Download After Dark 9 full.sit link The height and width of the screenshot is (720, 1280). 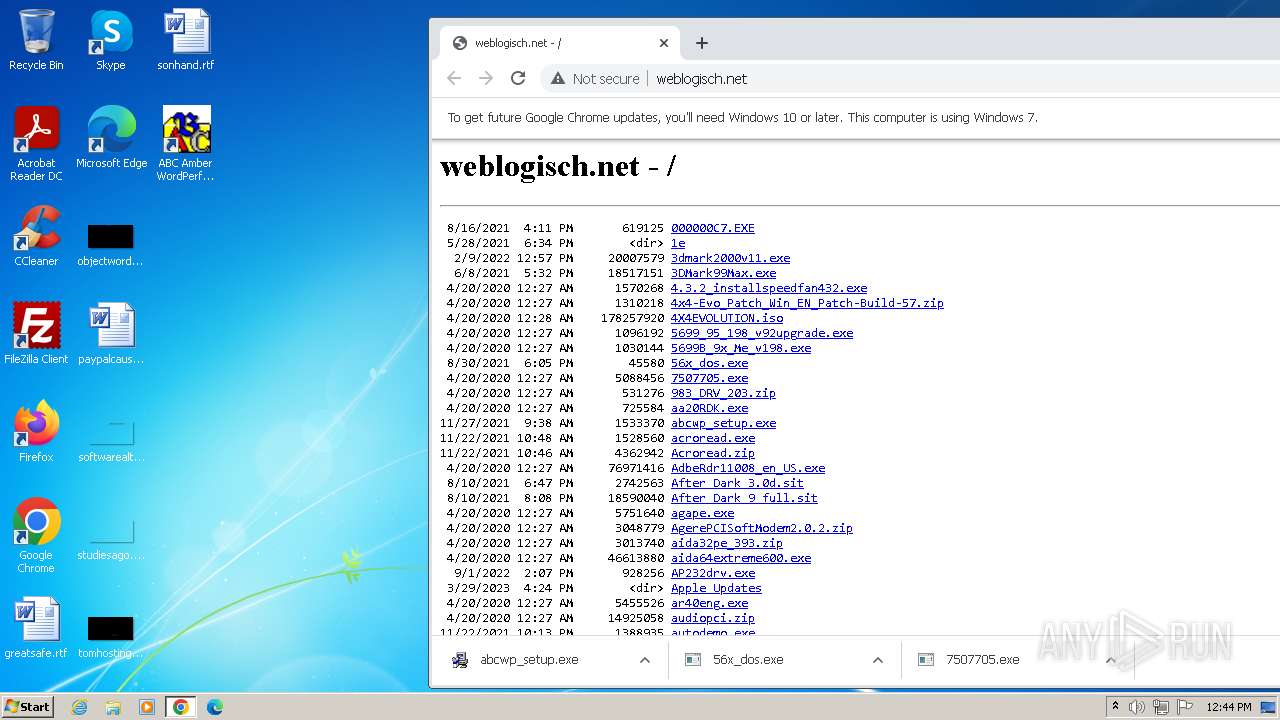tap(744, 498)
